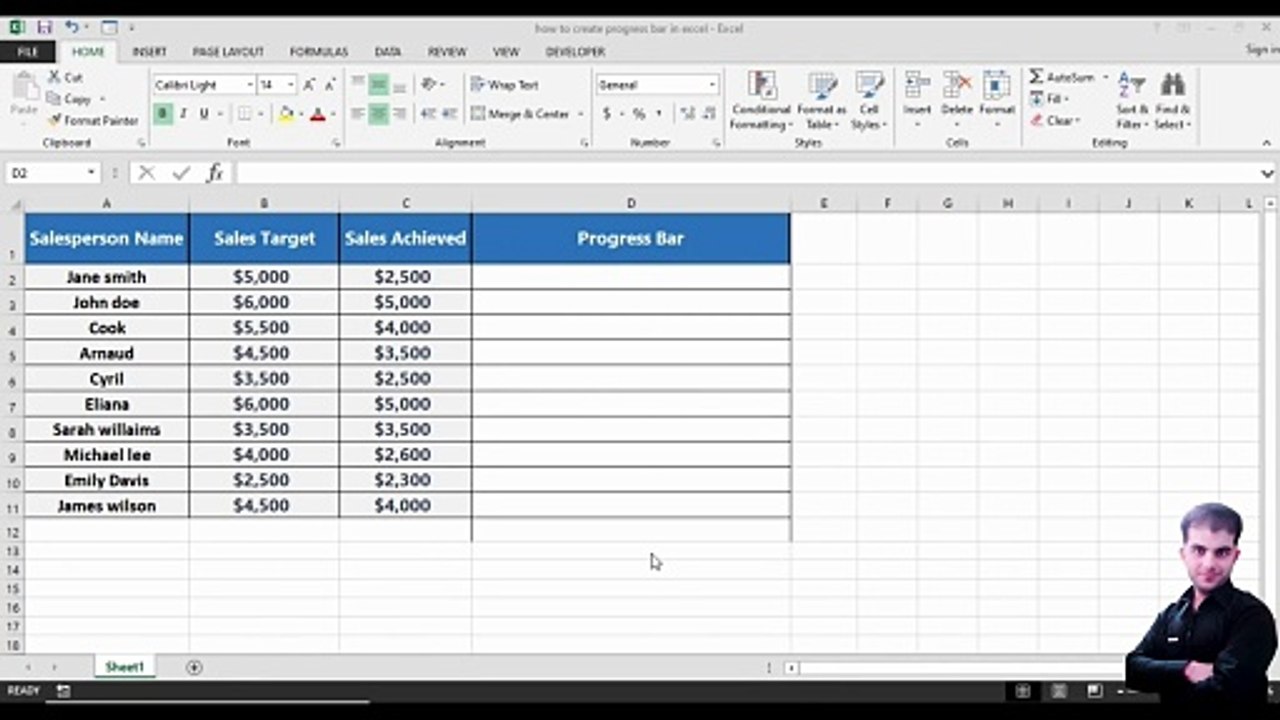Expand the Fill Color dropdown arrow
Image resolution: width=1280 pixels, height=720 pixels.
tap(301, 114)
